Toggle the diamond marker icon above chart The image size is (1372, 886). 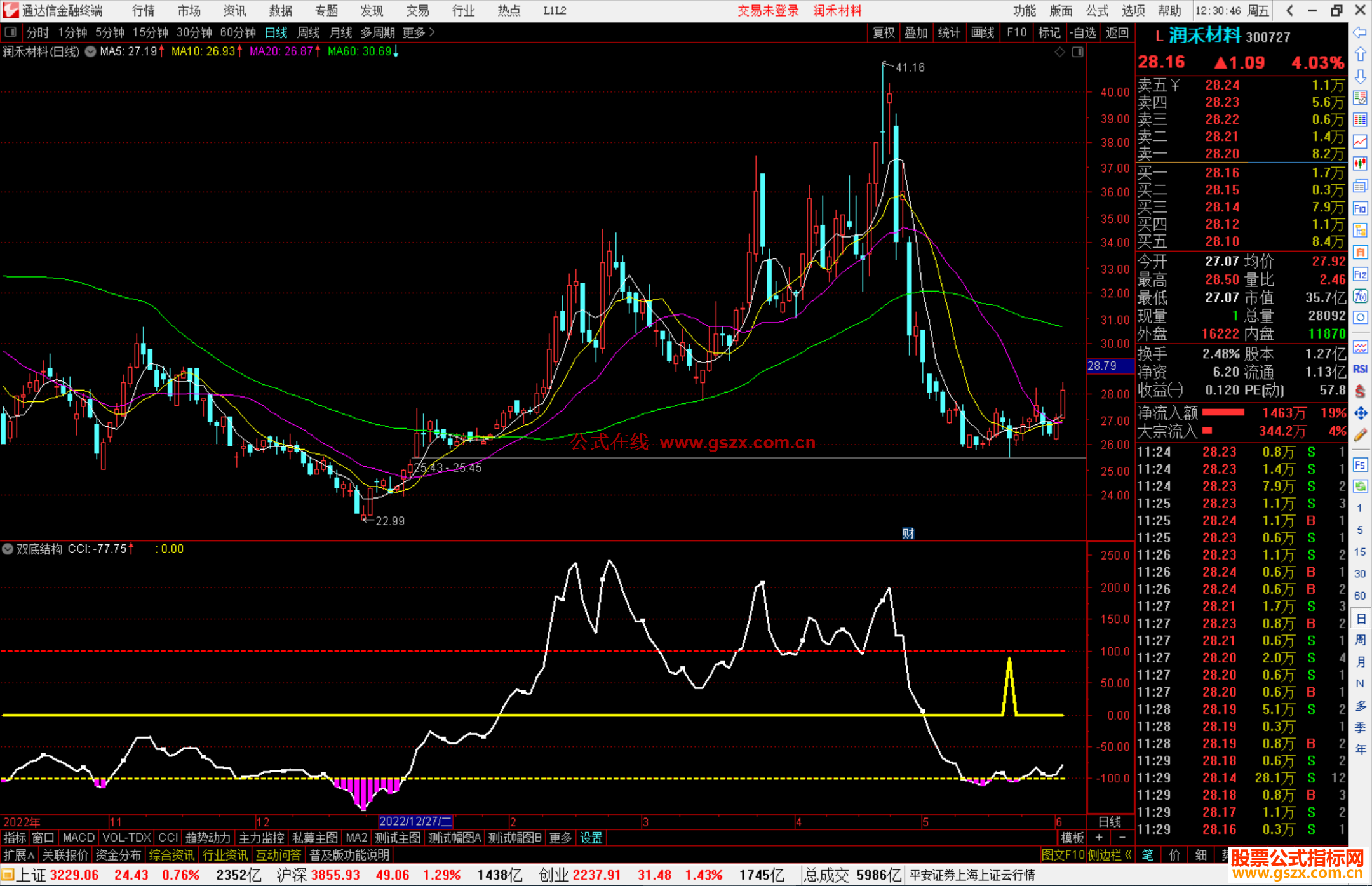coord(1059,52)
